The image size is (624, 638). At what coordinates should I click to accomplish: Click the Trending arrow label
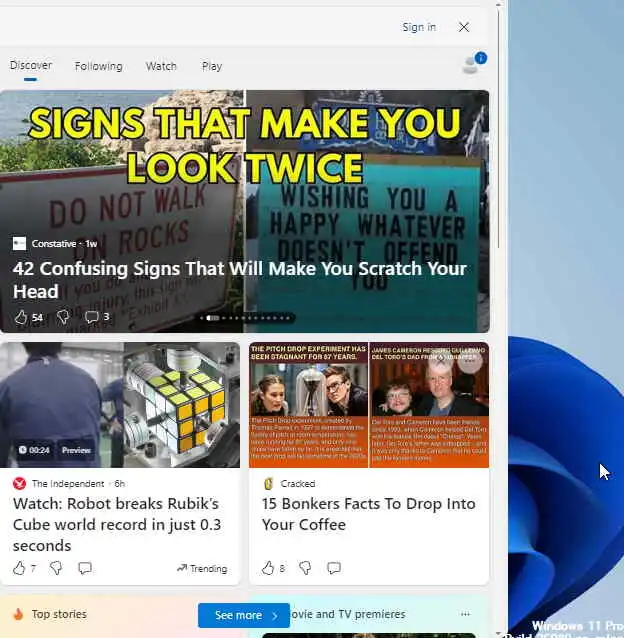click(202, 568)
